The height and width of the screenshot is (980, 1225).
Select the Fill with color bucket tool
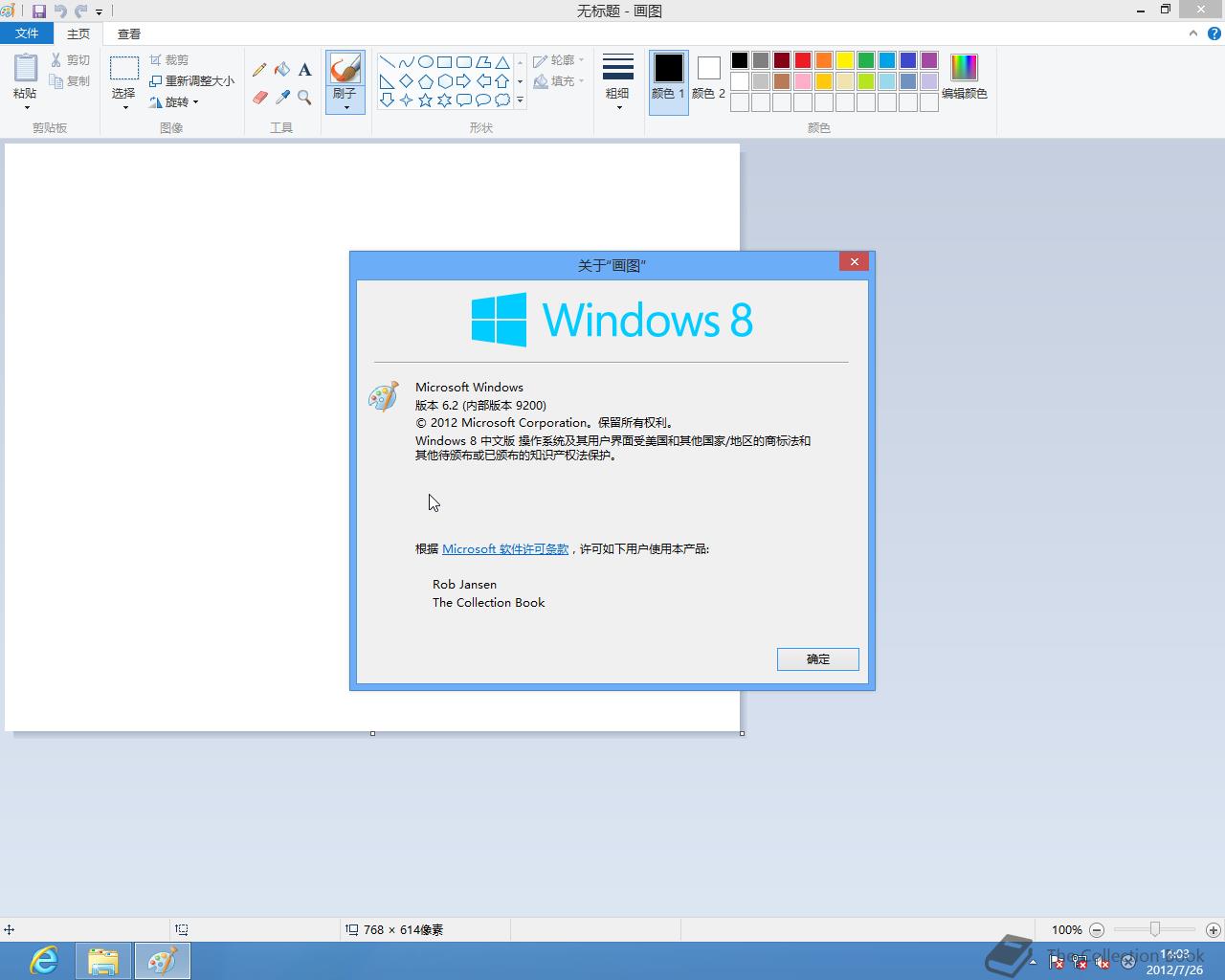click(282, 70)
